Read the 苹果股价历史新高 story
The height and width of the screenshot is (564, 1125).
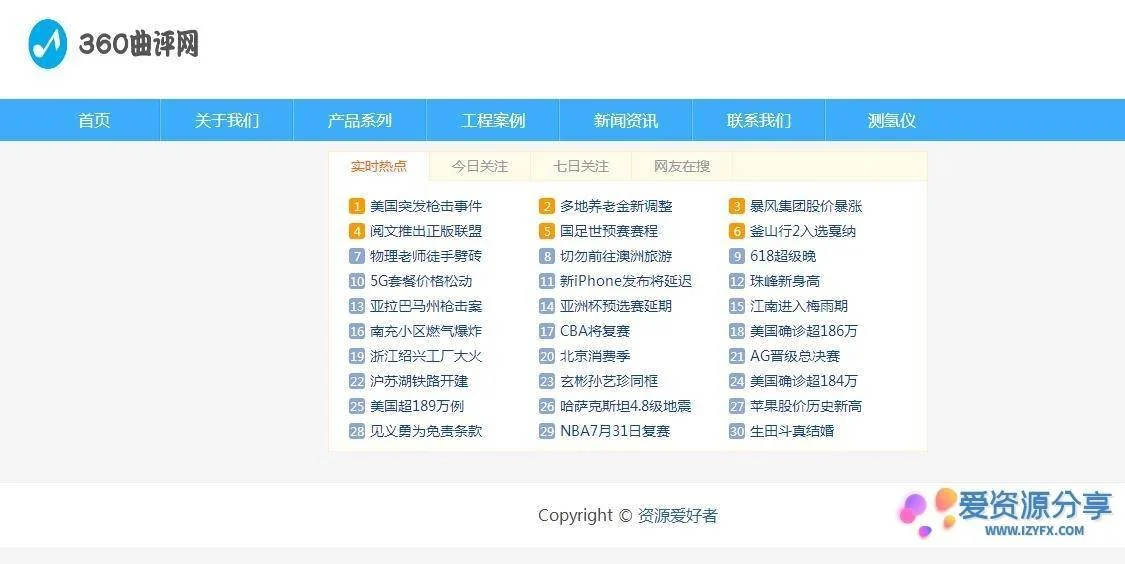click(806, 407)
